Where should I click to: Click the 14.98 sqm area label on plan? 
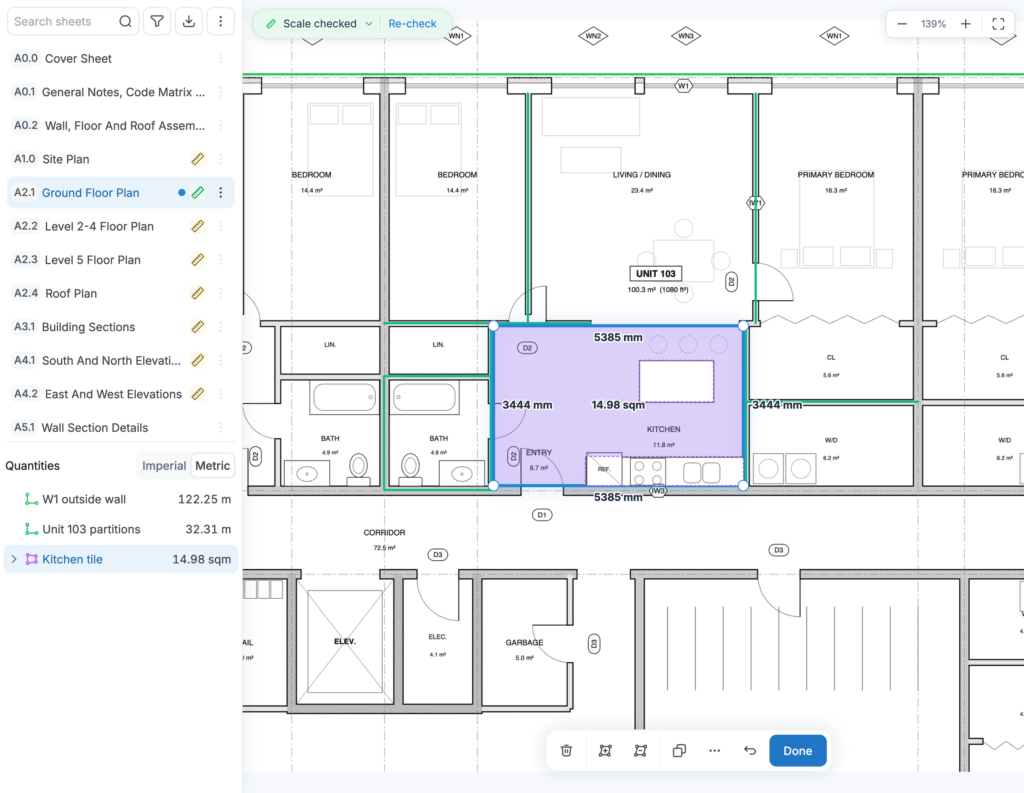tap(618, 405)
